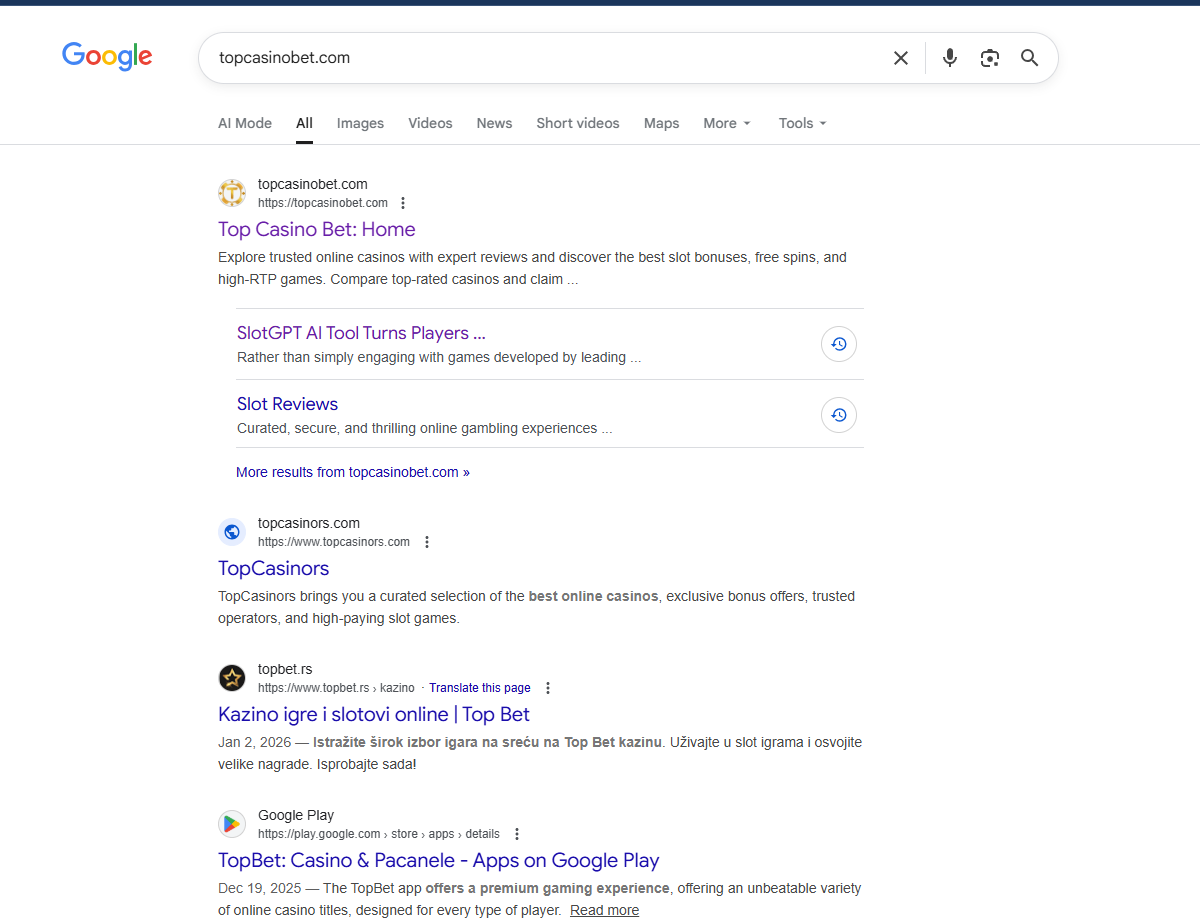Image resolution: width=1200 pixels, height=918 pixels.
Task: Click Translate this page link
Action: click(x=480, y=688)
